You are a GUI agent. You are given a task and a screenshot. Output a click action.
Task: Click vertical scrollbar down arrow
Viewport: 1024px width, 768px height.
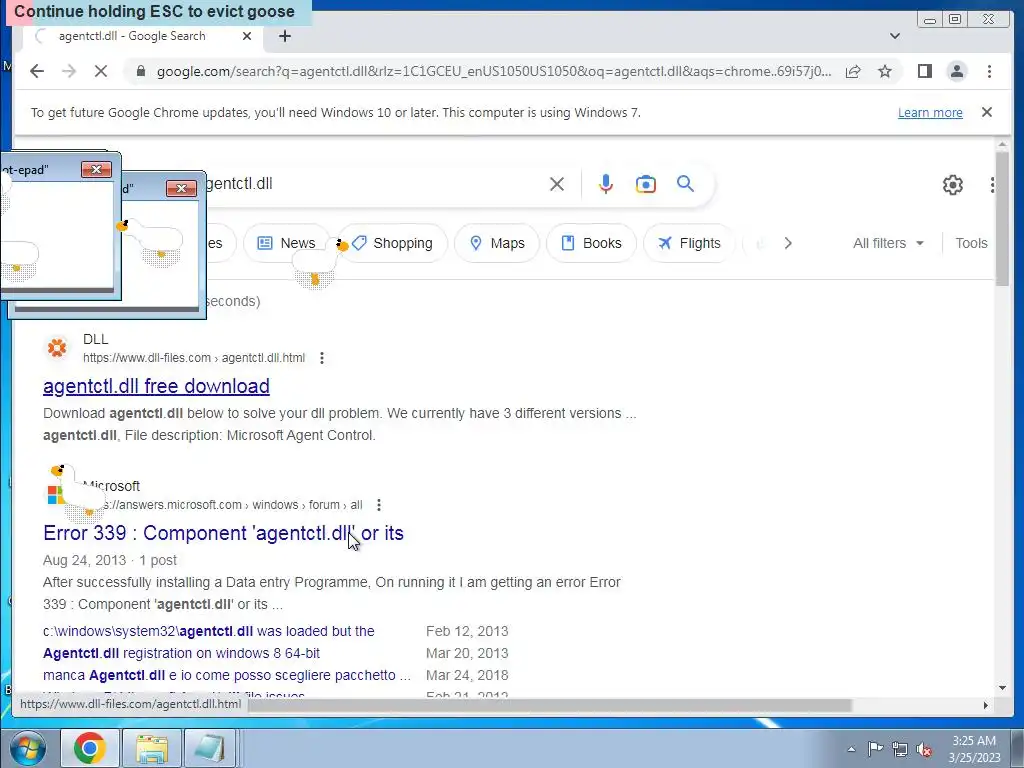[x=1002, y=688]
